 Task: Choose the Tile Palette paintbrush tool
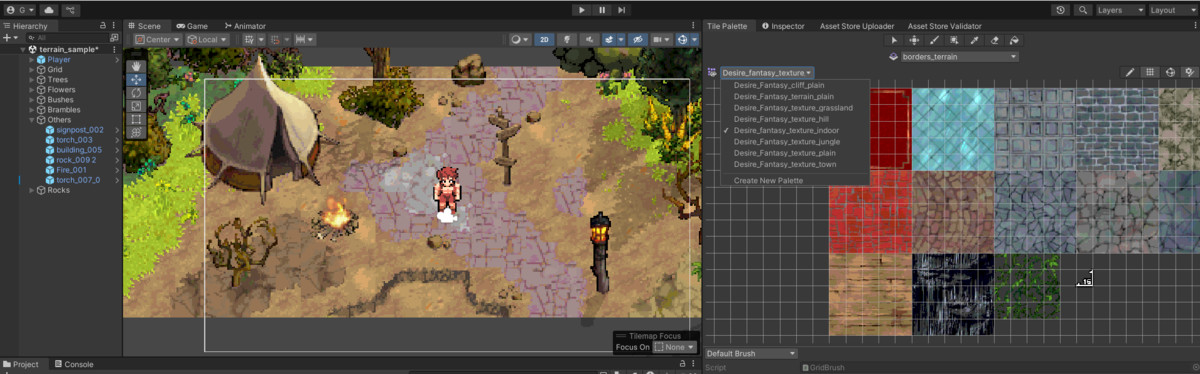[x=934, y=40]
